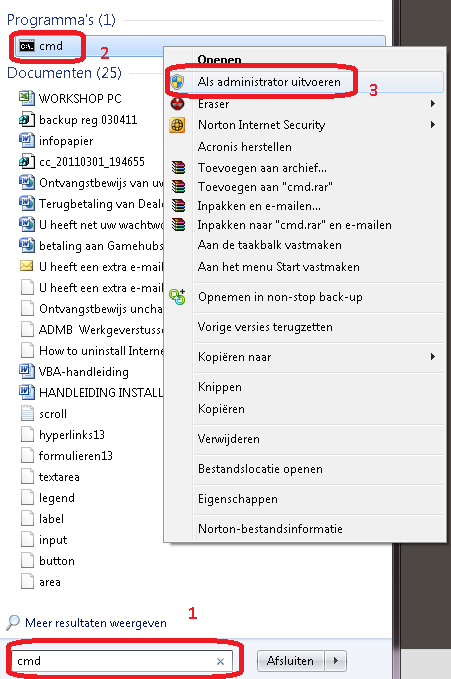The width and height of the screenshot is (451, 679).
Task: Clear the search box with the X
Action: (x=221, y=661)
